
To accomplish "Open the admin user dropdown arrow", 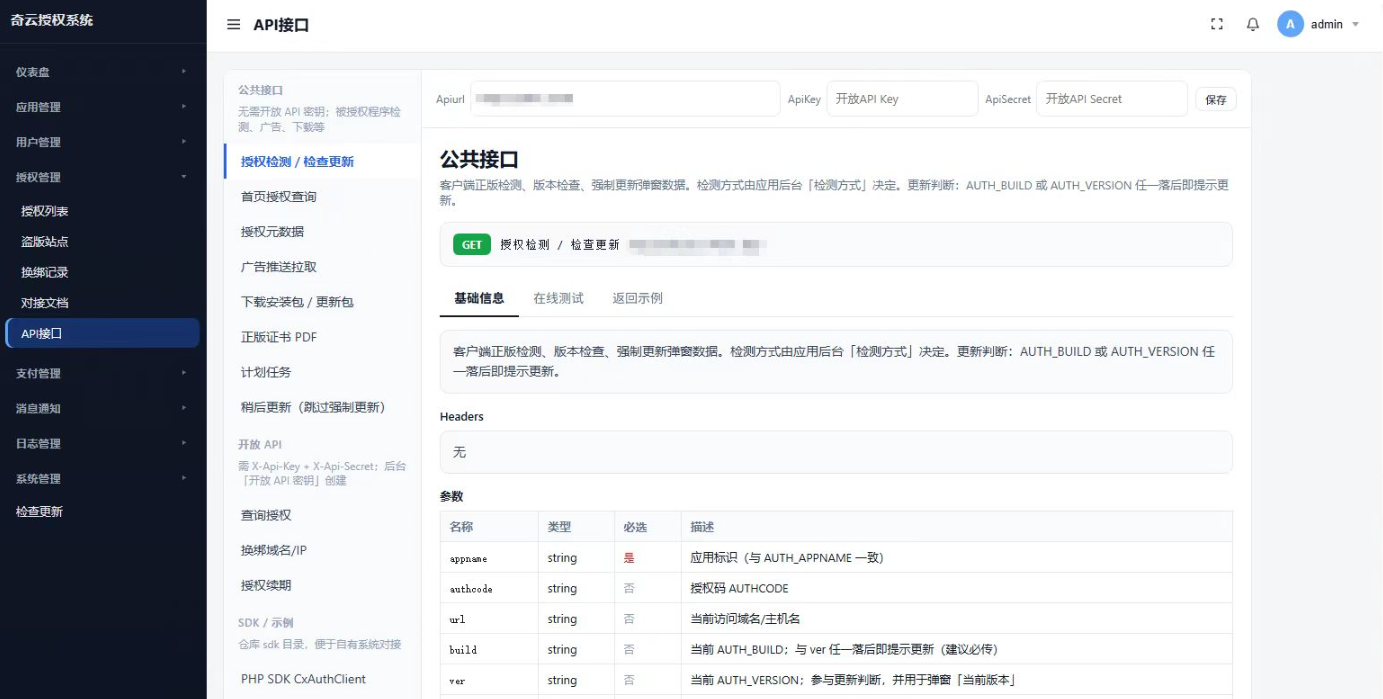I will 1356,25.
